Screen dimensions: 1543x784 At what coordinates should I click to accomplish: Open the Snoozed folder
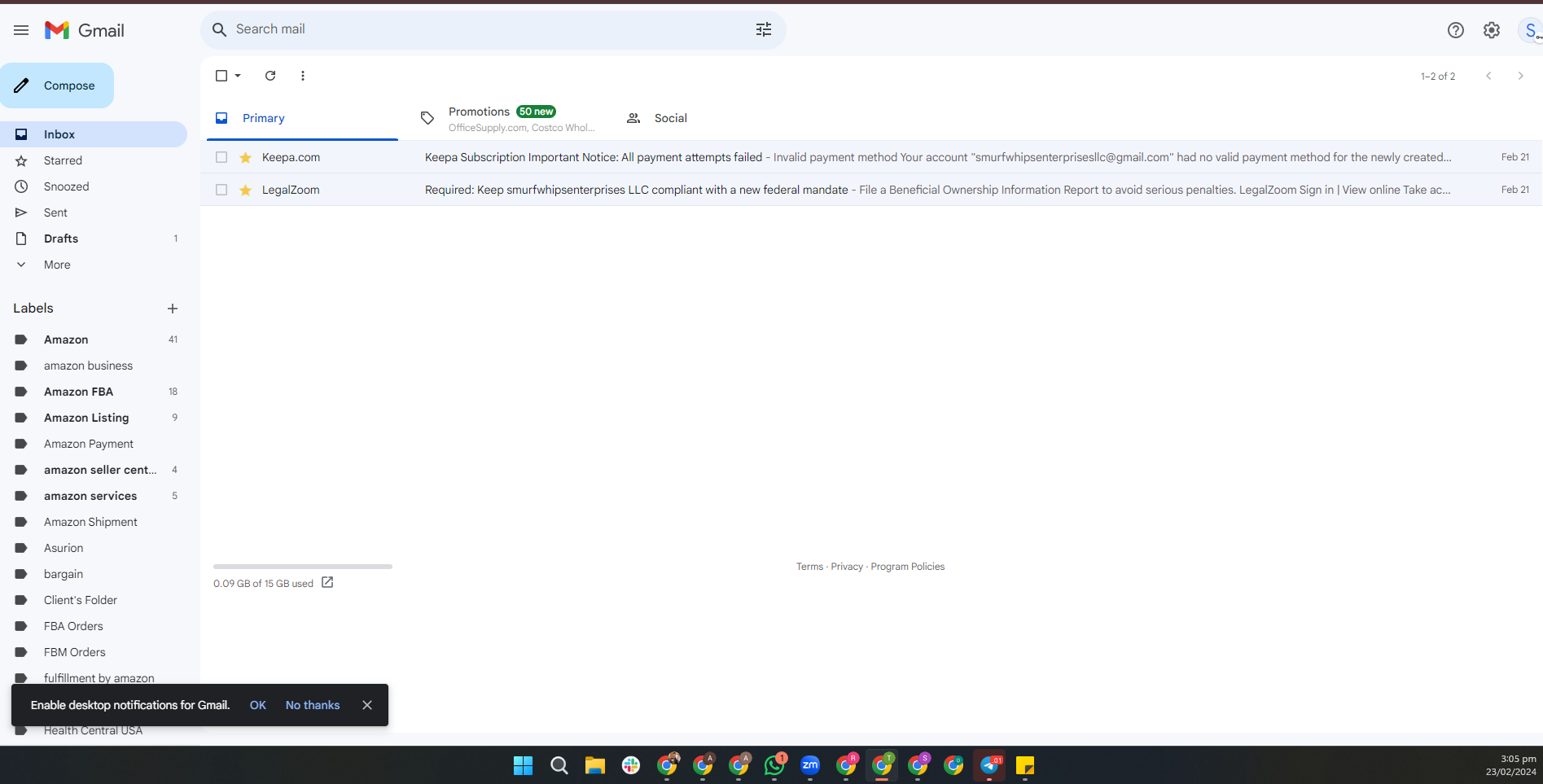[x=94, y=186]
